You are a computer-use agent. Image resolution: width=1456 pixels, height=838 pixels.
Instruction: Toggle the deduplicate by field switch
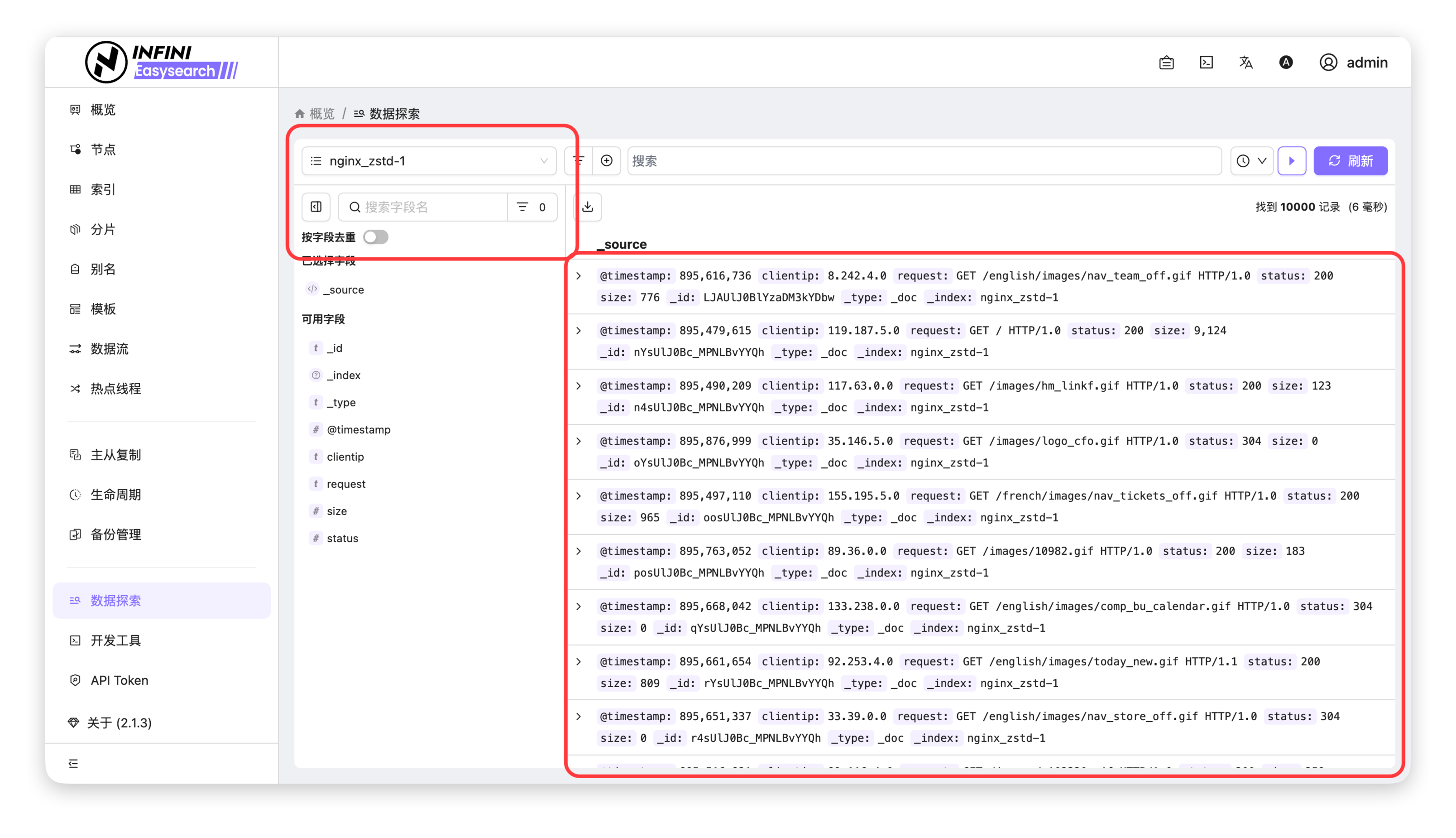click(x=376, y=237)
